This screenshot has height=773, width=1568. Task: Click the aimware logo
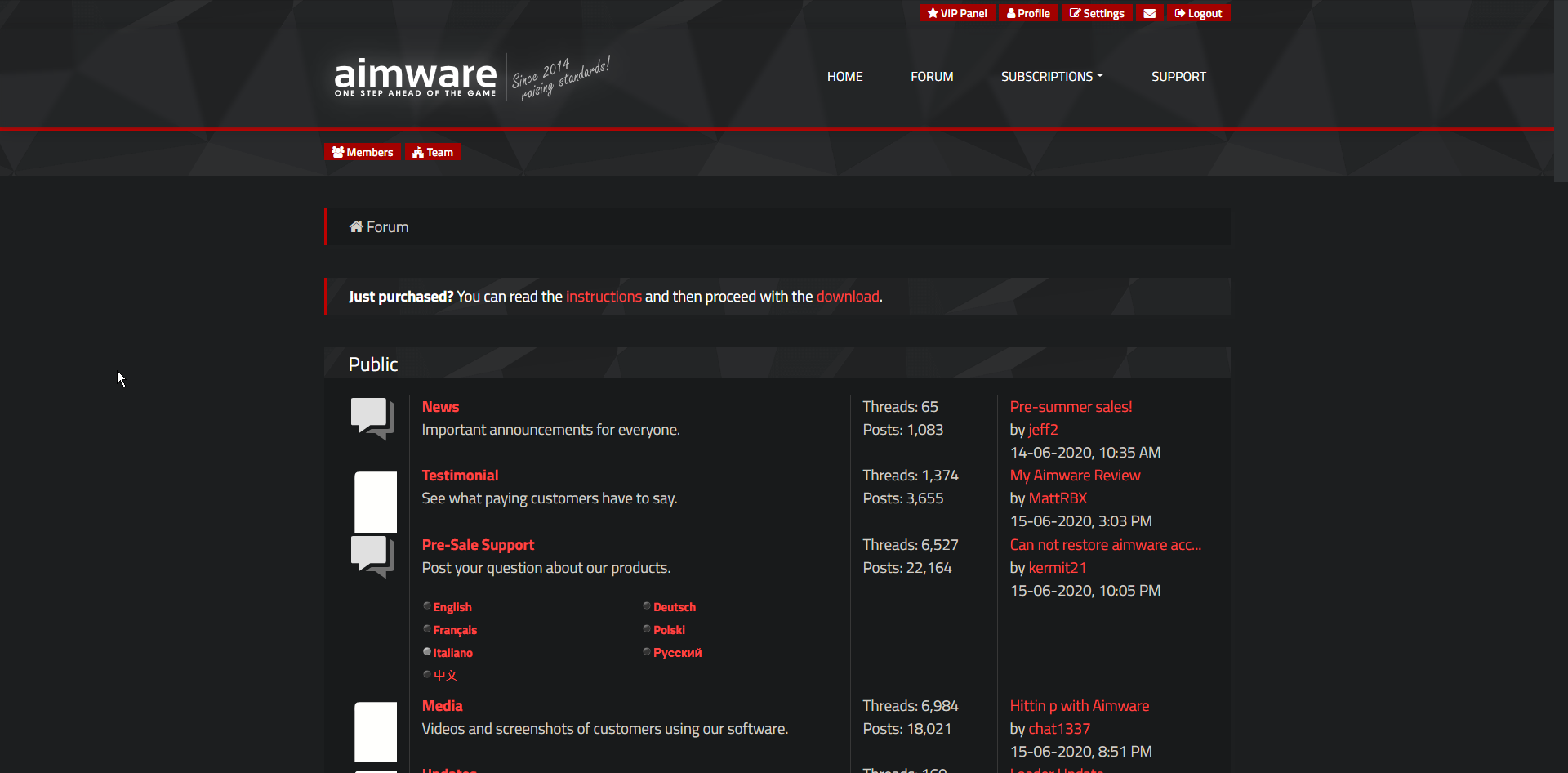(415, 77)
